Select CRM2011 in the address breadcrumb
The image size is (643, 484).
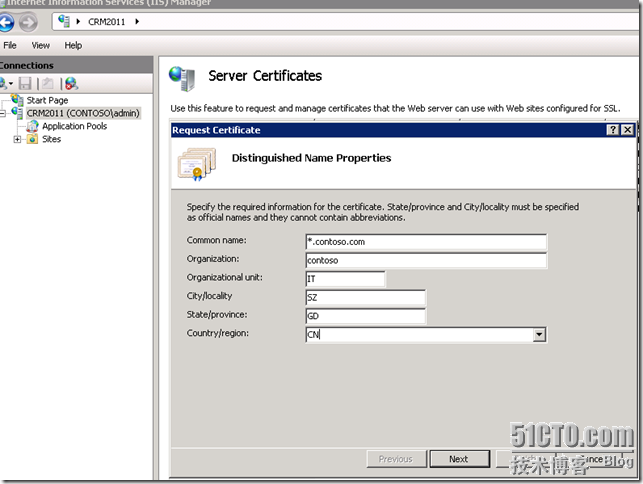click(107, 22)
